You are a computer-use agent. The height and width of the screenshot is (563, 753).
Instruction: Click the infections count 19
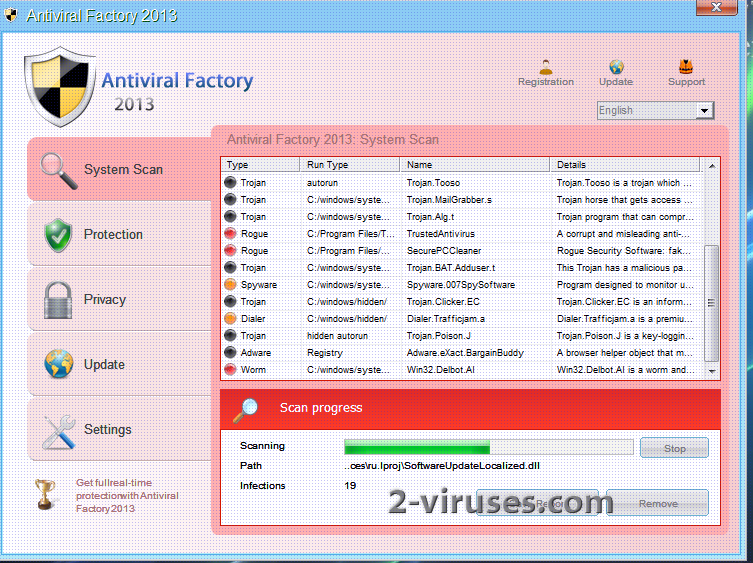(x=350, y=486)
